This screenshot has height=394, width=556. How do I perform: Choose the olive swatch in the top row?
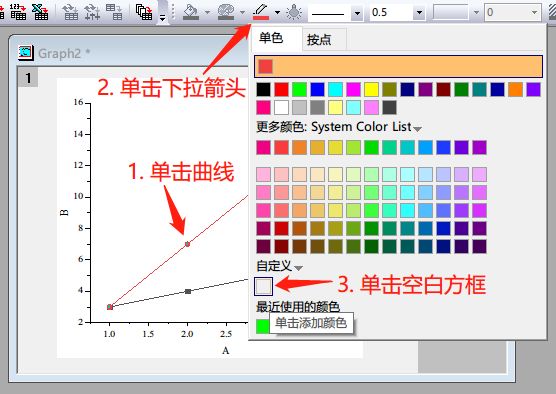(x=389, y=90)
